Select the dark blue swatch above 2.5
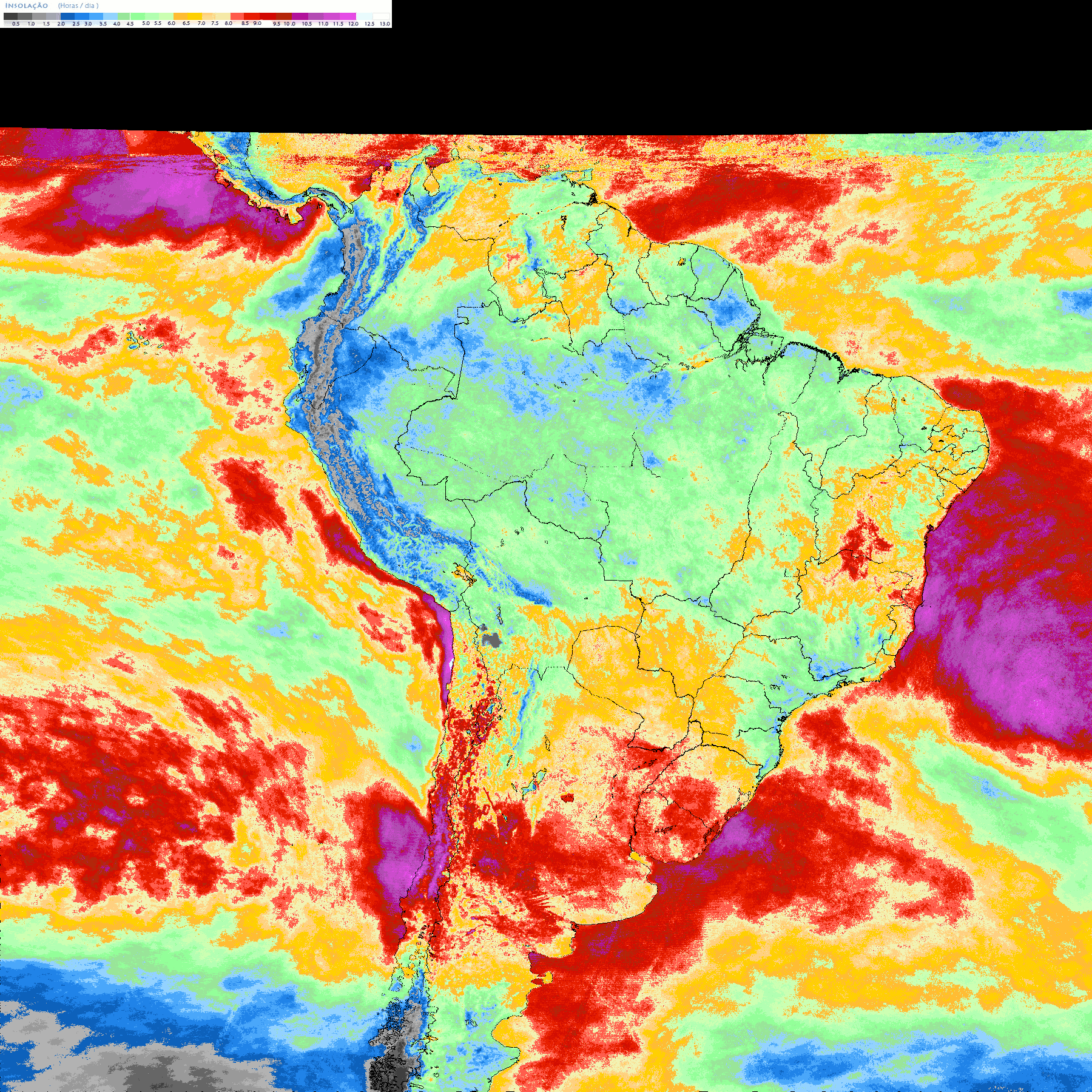The width and height of the screenshot is (1092, 1092). pos(67,16)
